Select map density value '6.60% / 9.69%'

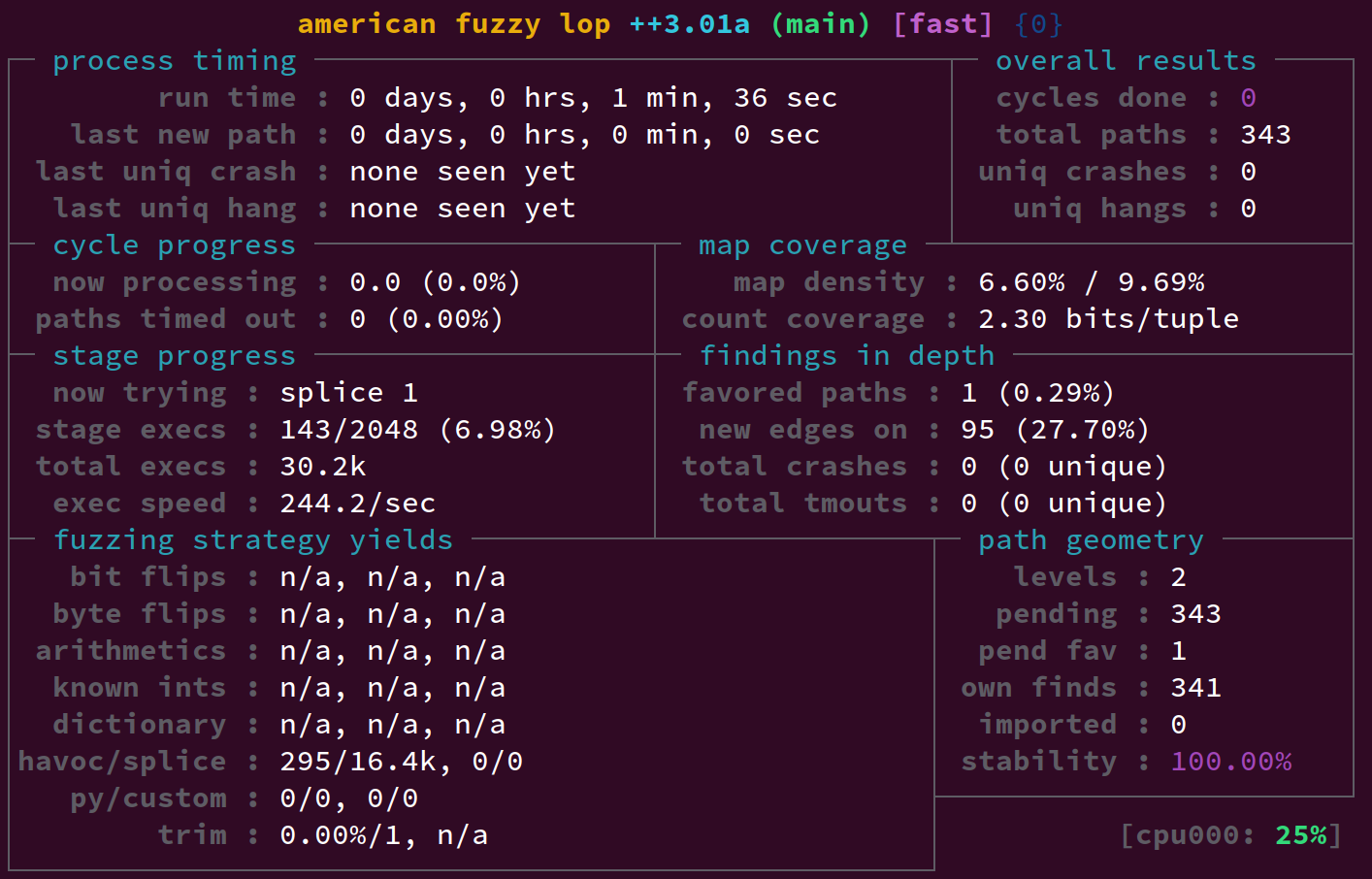coord(1092,282)
